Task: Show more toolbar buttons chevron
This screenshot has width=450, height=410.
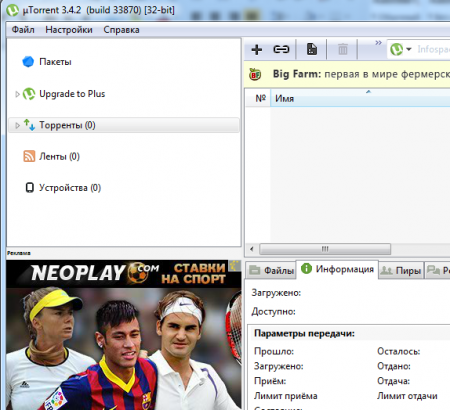Action: (x=378, y=43)
